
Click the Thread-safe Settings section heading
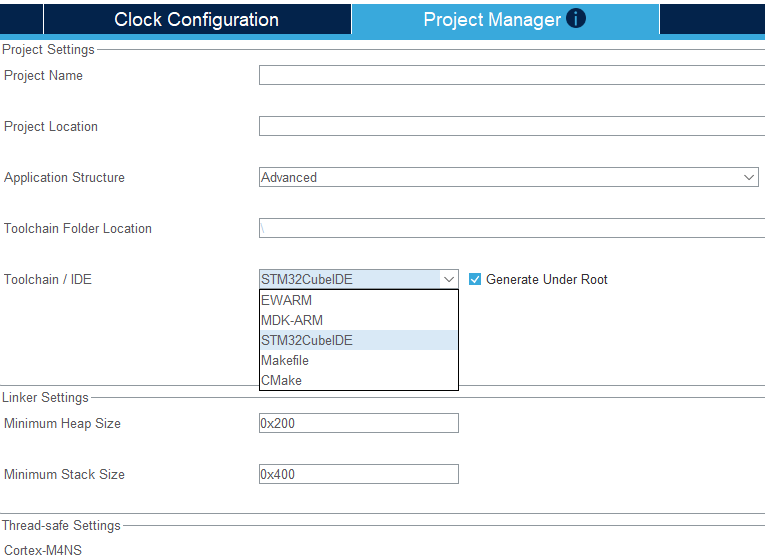pyautogui.click(x=61, y=525)
